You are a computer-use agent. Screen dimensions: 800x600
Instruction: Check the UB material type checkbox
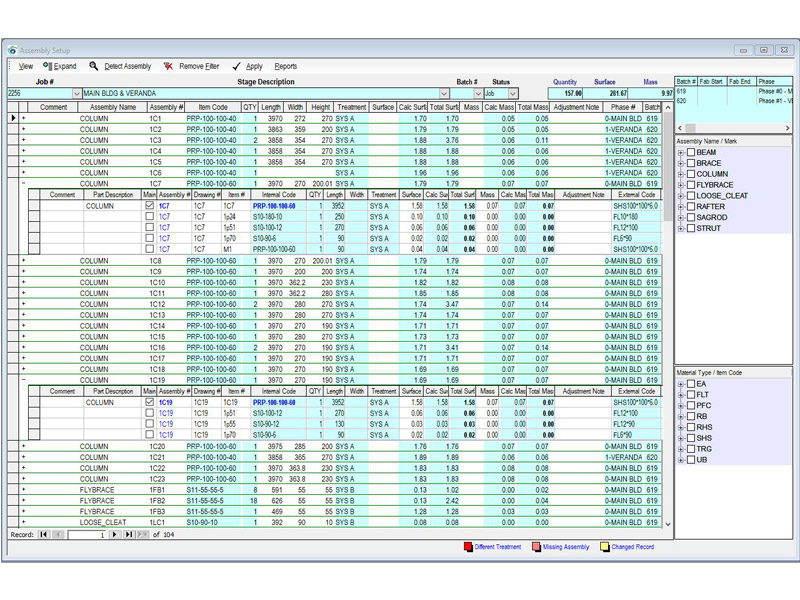(691, 460)
